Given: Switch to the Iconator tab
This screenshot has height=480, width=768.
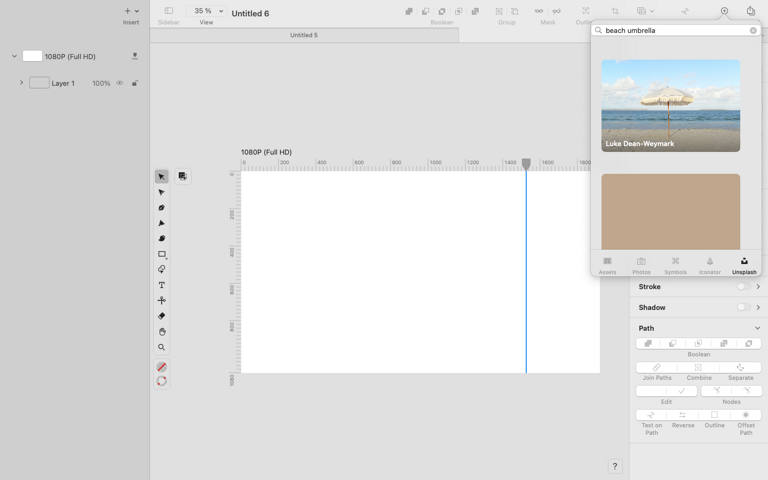Looking at the screenshot, I should pos(710,265).
